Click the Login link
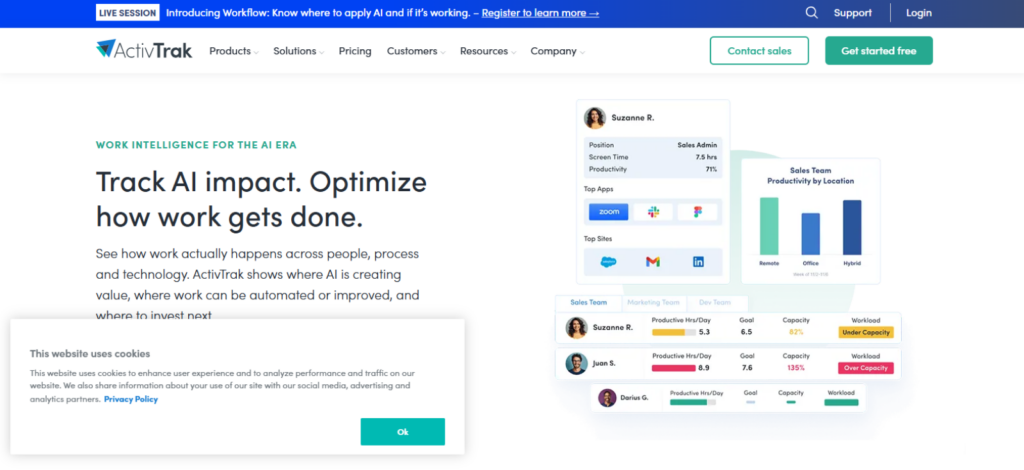Viewport: 1024px width, 470px height. point(919,12)
